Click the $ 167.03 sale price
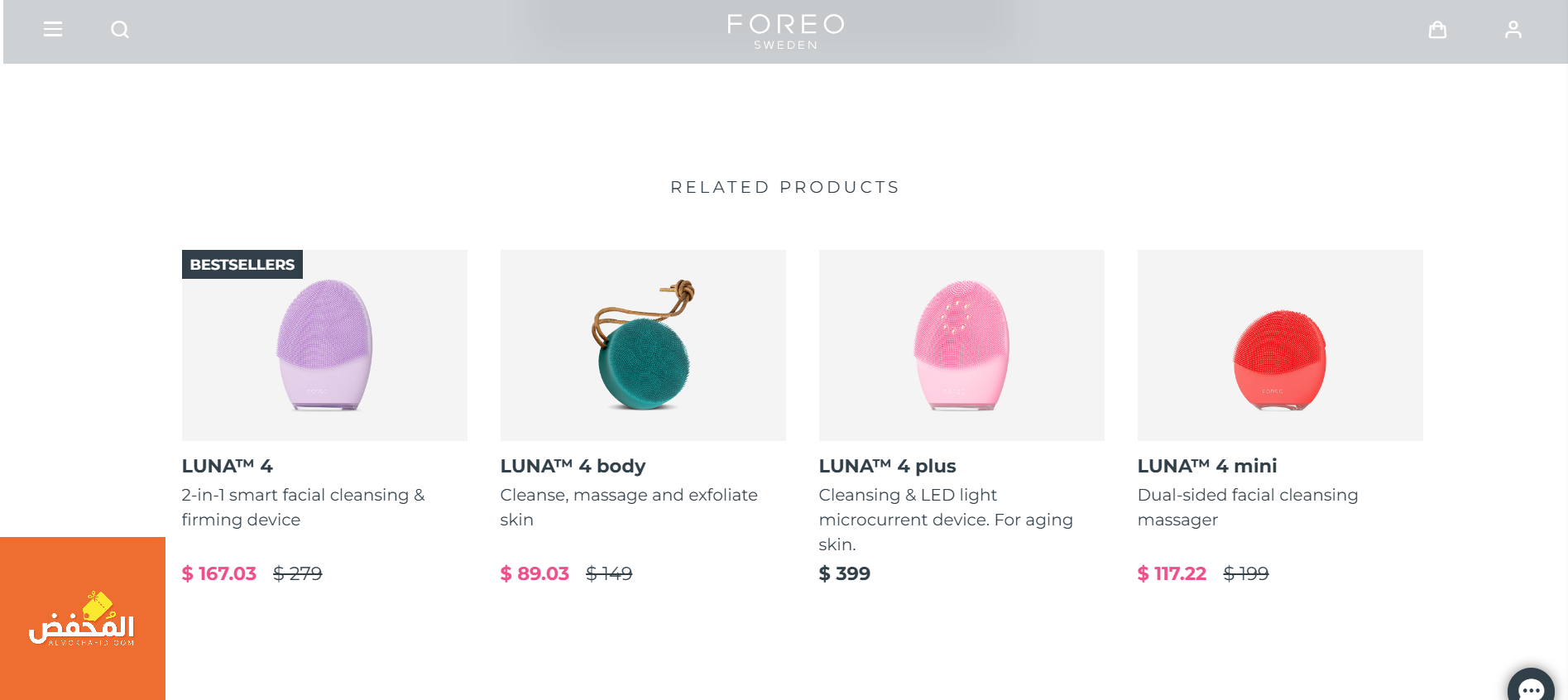Viewport: 1568px width, 700px height. (219, 573)
